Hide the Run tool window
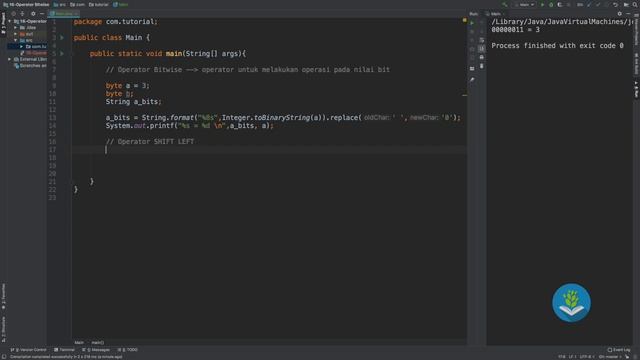 click(628, 13)
